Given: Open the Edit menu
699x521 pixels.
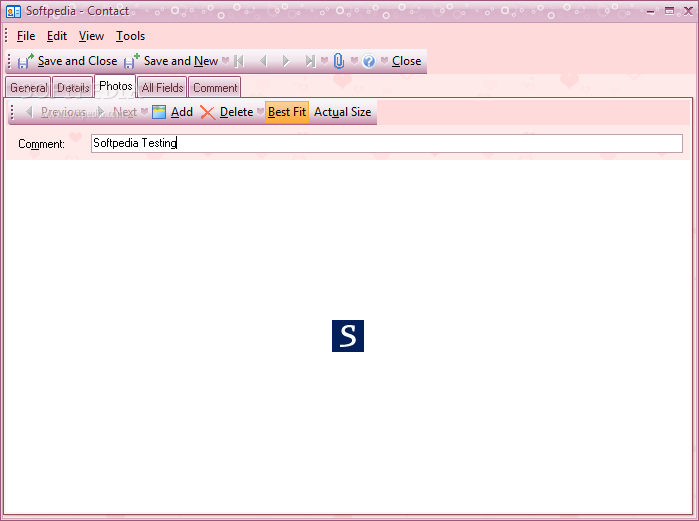Looking at the screenshot, I should (x=57, y=36).
